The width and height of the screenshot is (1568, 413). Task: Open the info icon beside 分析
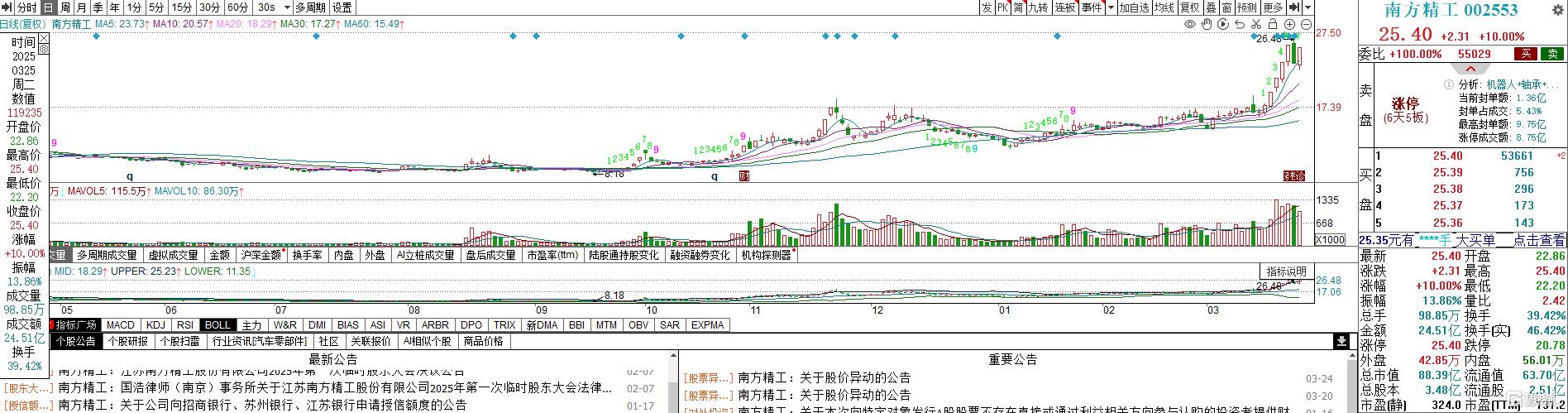click(1449, 84)
